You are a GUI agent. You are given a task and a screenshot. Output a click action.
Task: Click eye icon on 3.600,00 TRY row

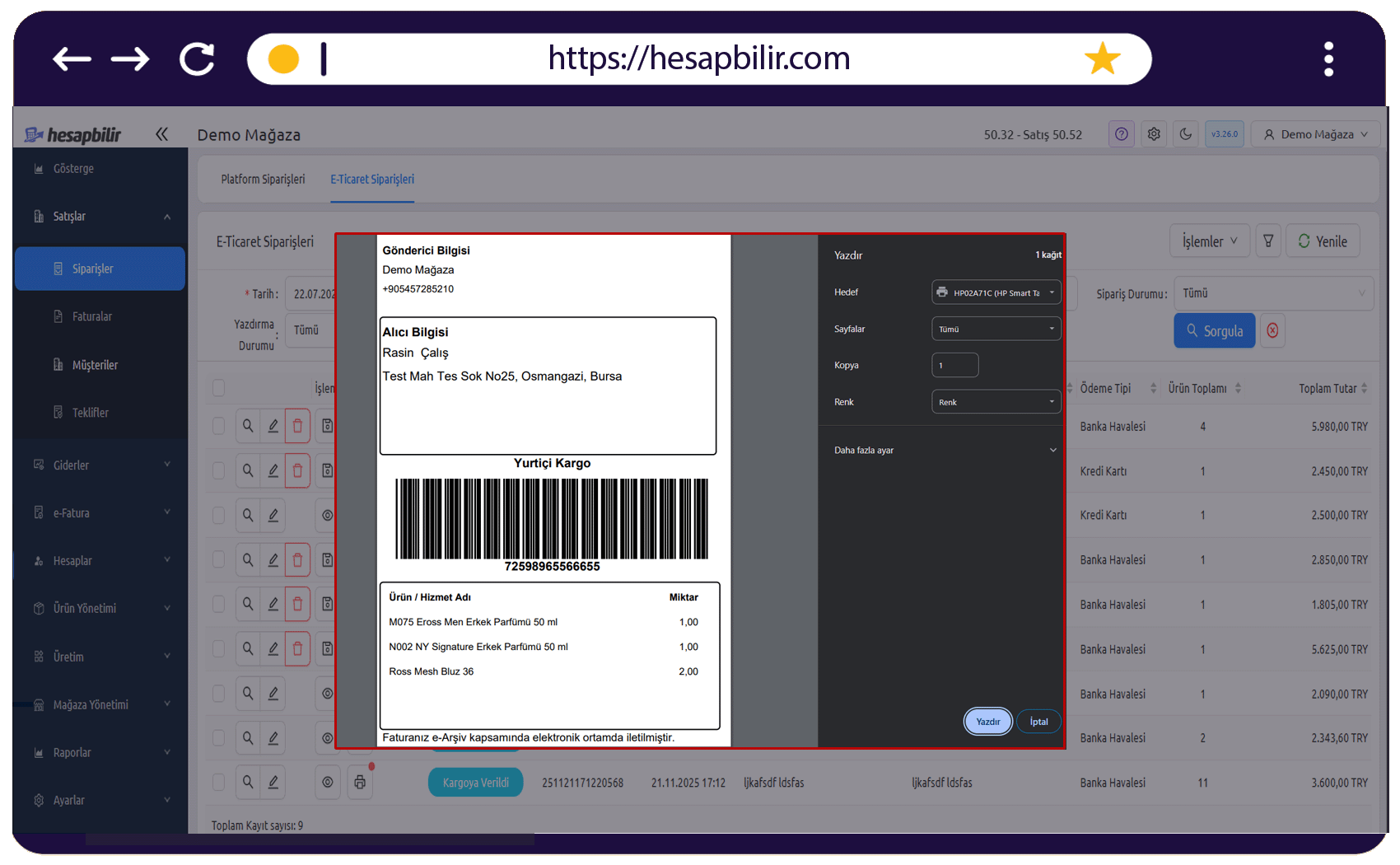(x=328, y=783)
